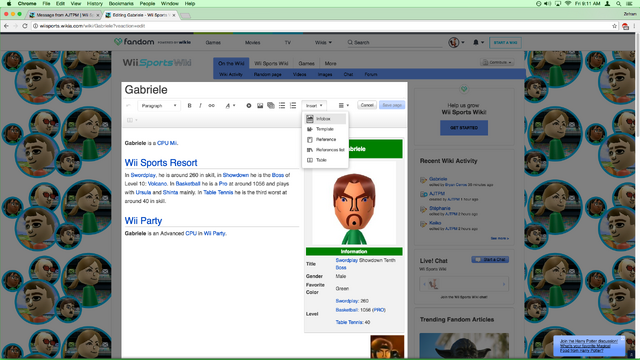Choose Template from Insert menu
This screenshot has width=640, height=360.
(x=325, y=129)
